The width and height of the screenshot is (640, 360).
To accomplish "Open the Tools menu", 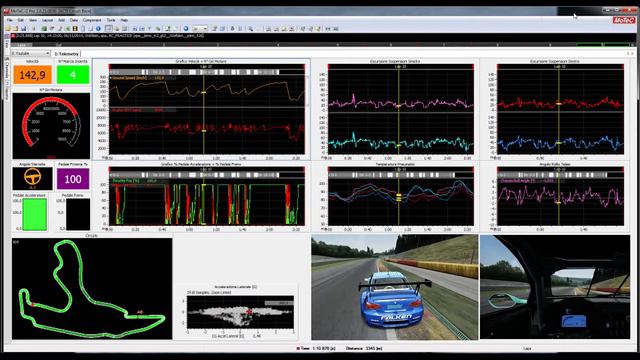I will pyautogui.click(x=111, y=20).
